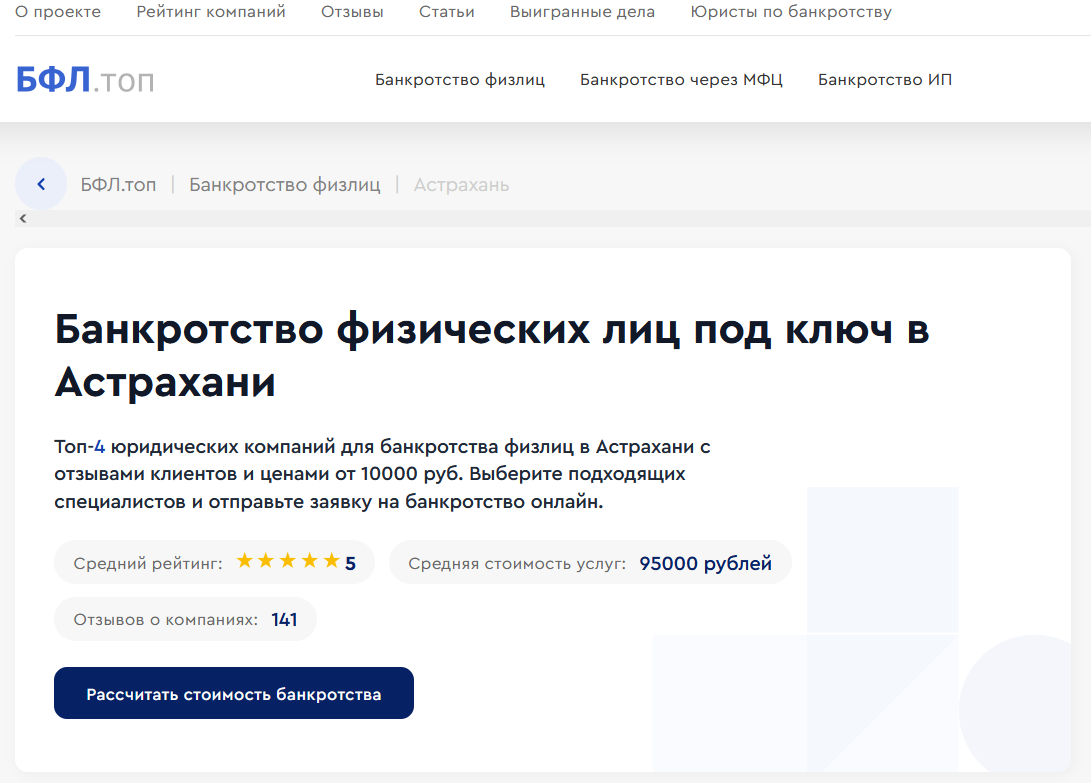Select Банкротство физлиц in main navigation
The width and height of the screenshot is (1091, 783).
pos(460,80)
